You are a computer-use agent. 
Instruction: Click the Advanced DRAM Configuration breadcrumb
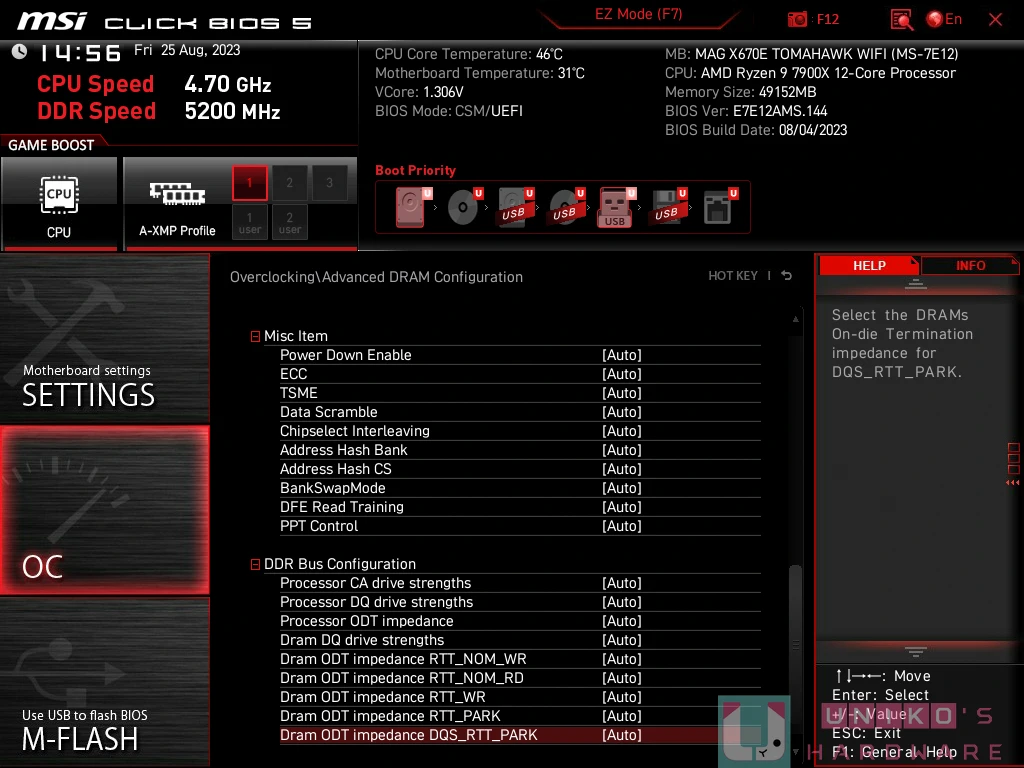[x=422, y=277]
